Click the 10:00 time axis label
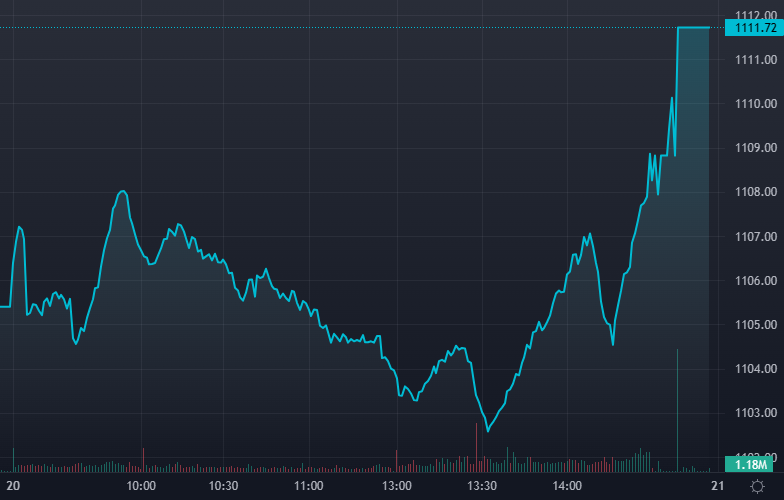 (141, 486)
